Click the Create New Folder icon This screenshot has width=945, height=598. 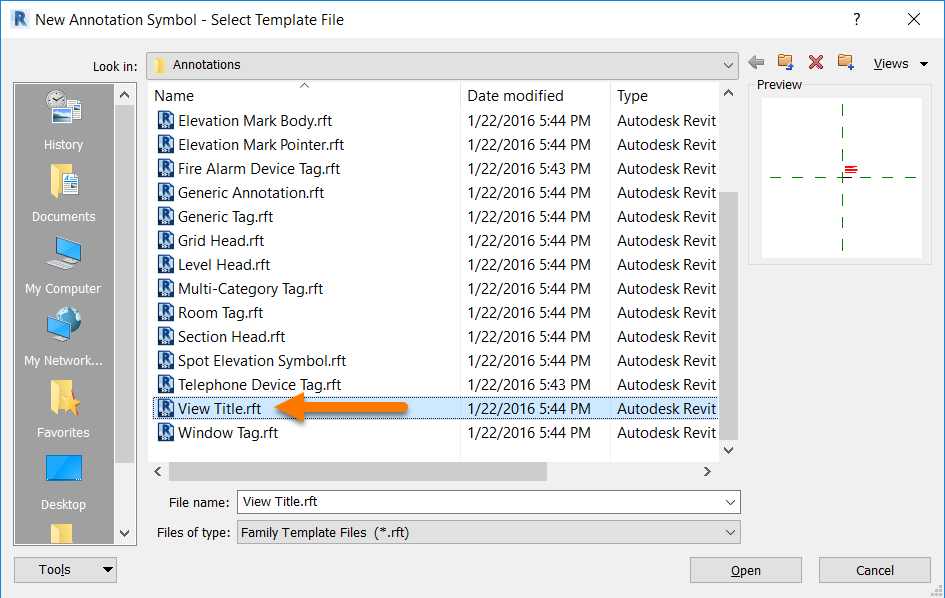pyautogui.click(x=846, y=62)
